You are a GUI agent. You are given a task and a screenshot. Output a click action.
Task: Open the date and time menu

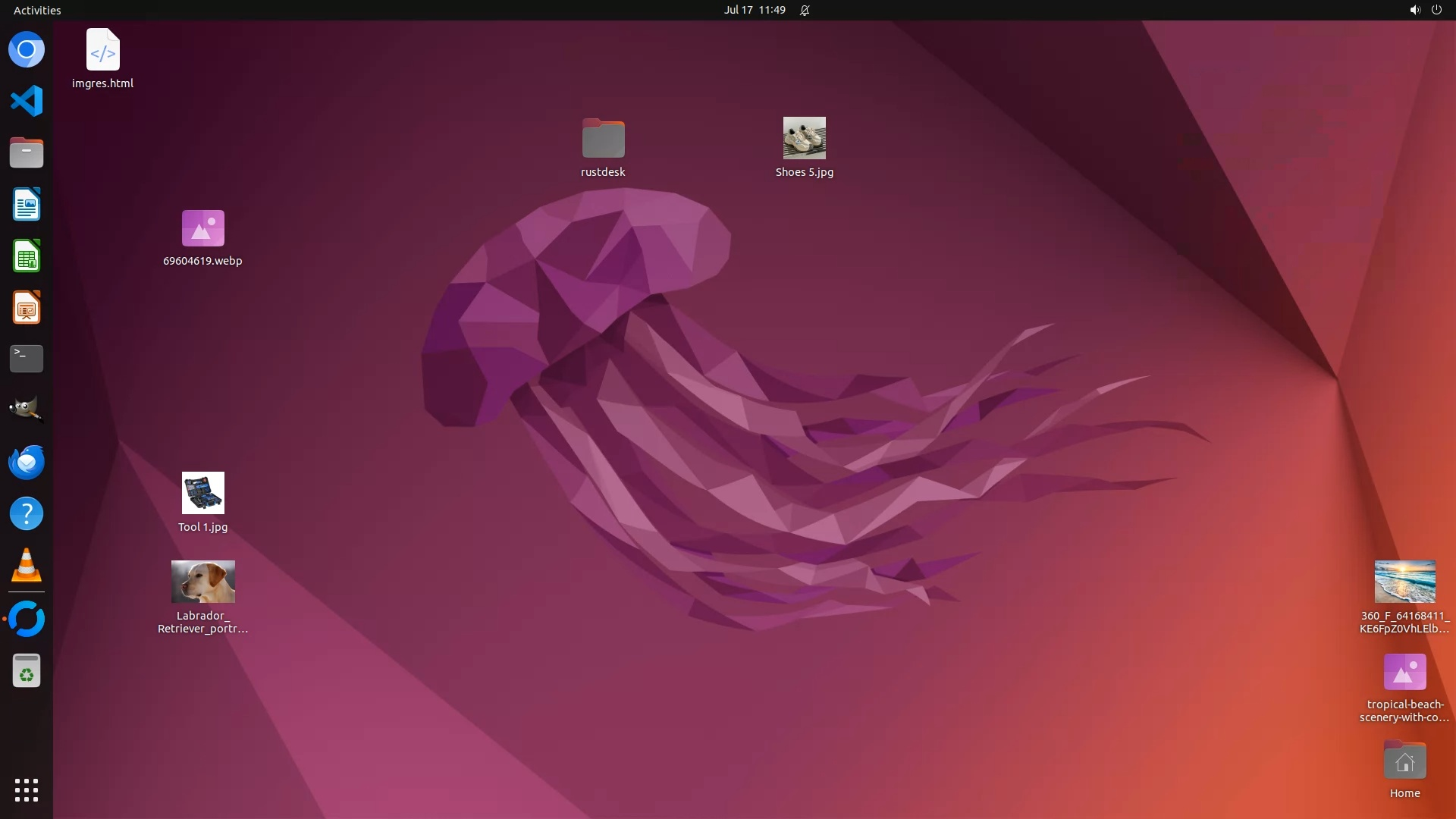point(754,10)
